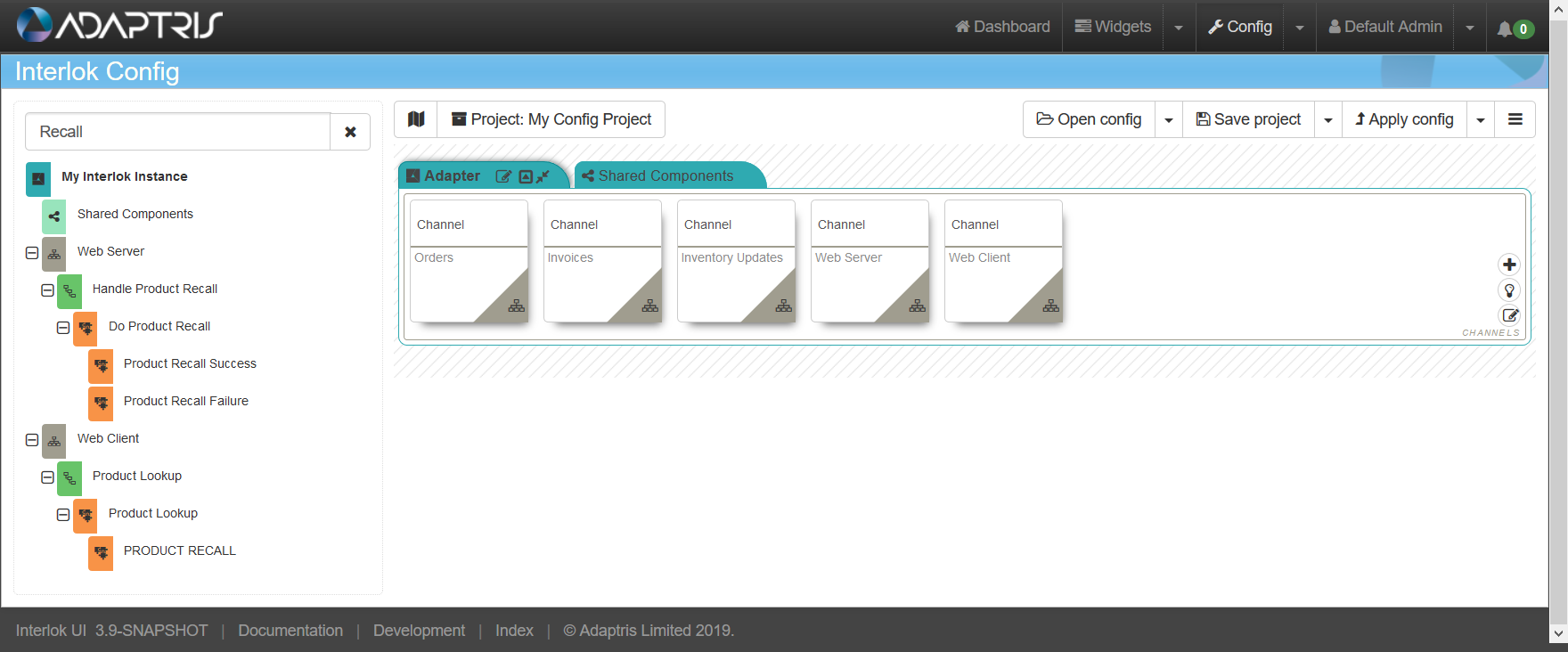Click the Adapter collapse arrows icon
The height and width of the screenshot is (652, 1568).
click(x=543, y=176)
